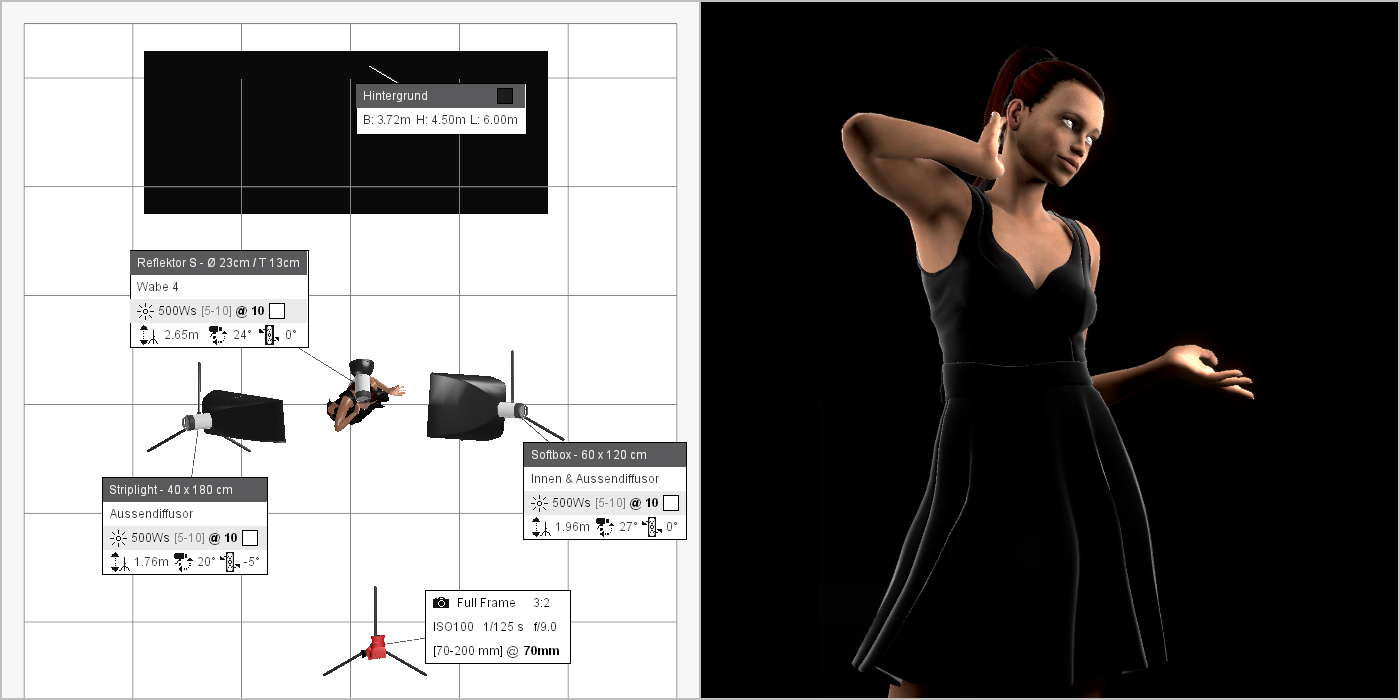This screenshot has width=1400, height=700.
Task: Open the Softbox gel color swatch
Action: pos(671,503)
